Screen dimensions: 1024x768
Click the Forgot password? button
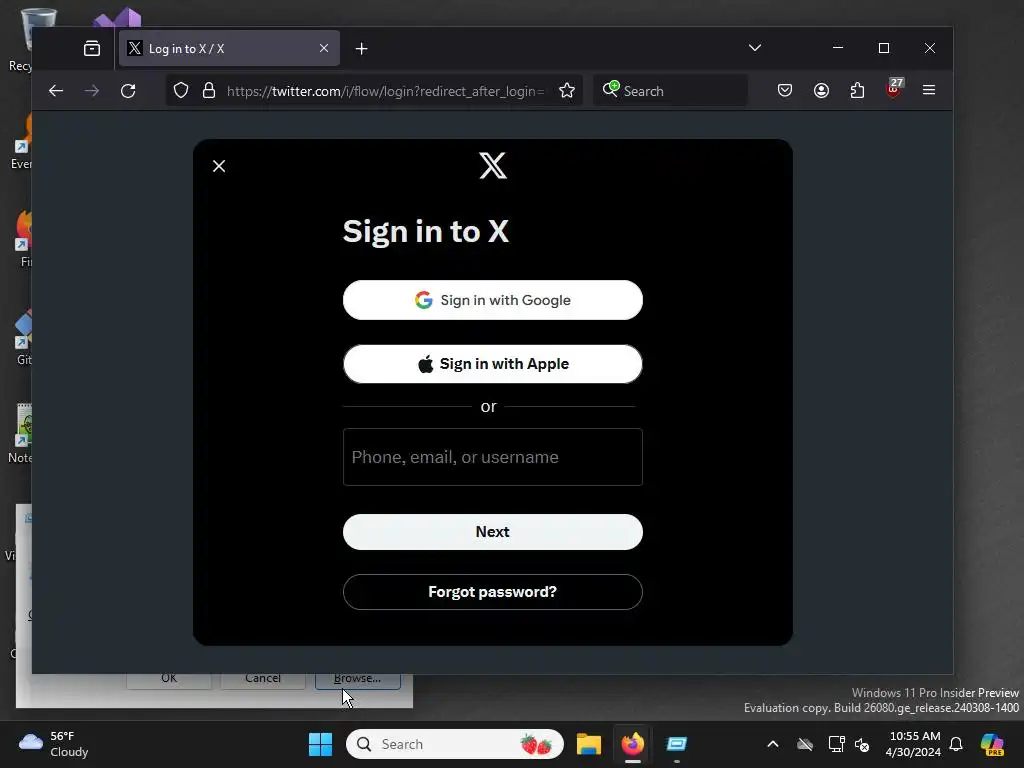[x=492, y=592]
